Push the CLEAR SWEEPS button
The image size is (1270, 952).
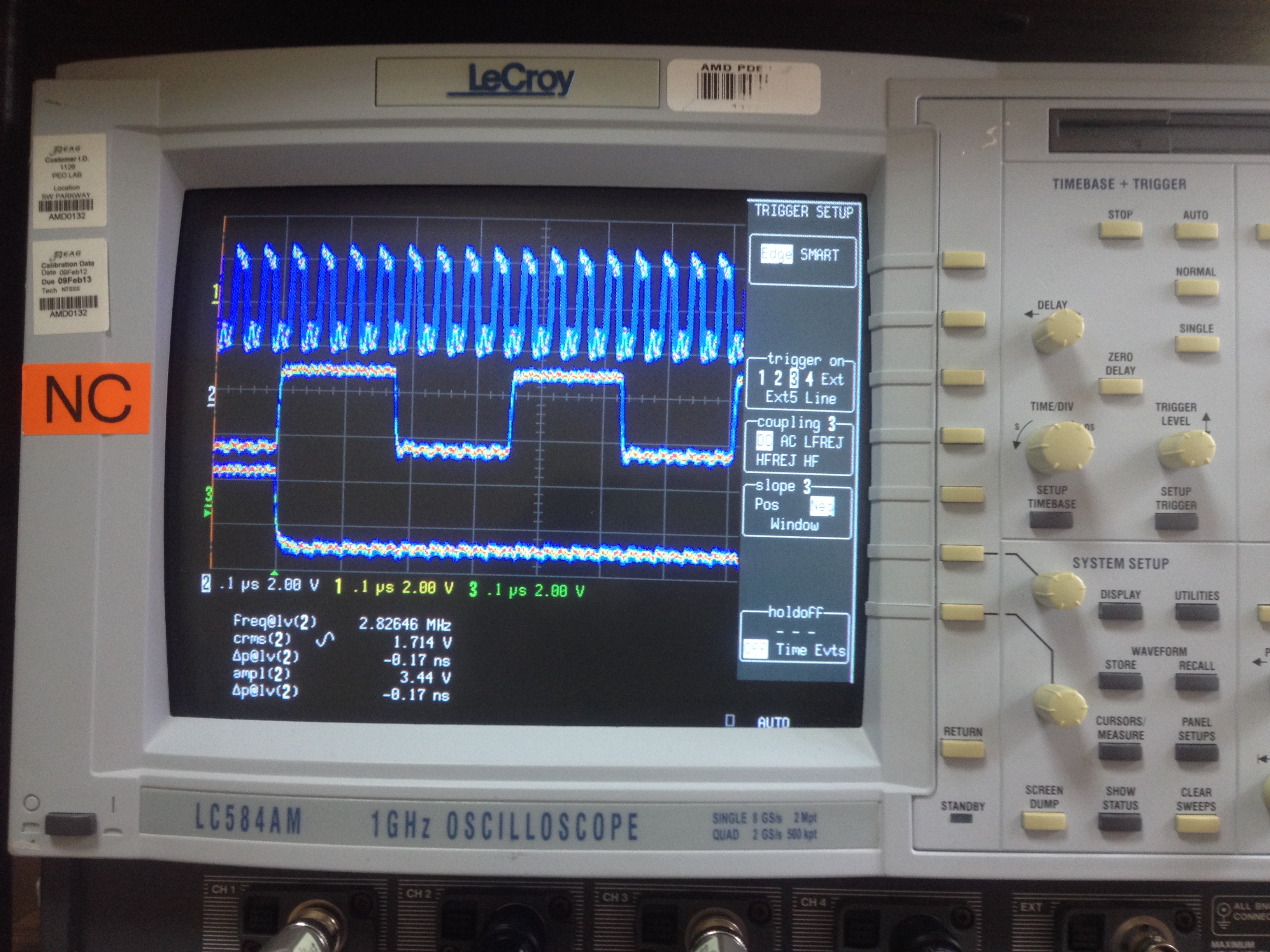tap(1197, 824)
